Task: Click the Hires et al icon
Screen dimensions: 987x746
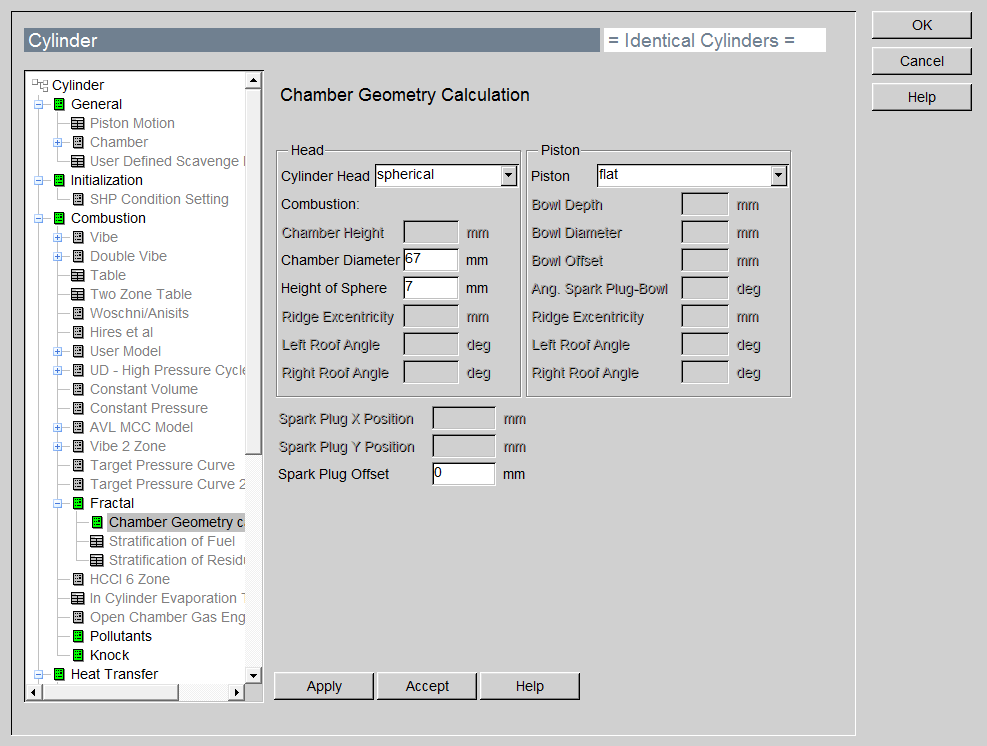Action: click(78, 332)
